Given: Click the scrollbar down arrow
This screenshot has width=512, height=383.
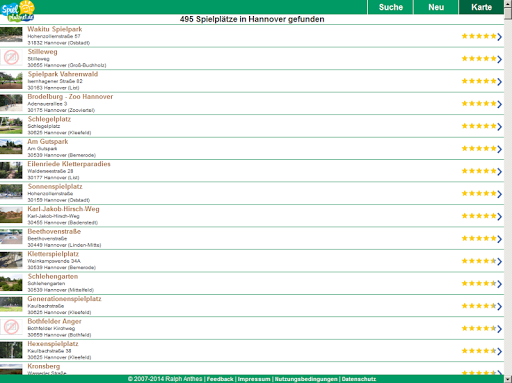Looking at the screenshot, I should 508,379.
